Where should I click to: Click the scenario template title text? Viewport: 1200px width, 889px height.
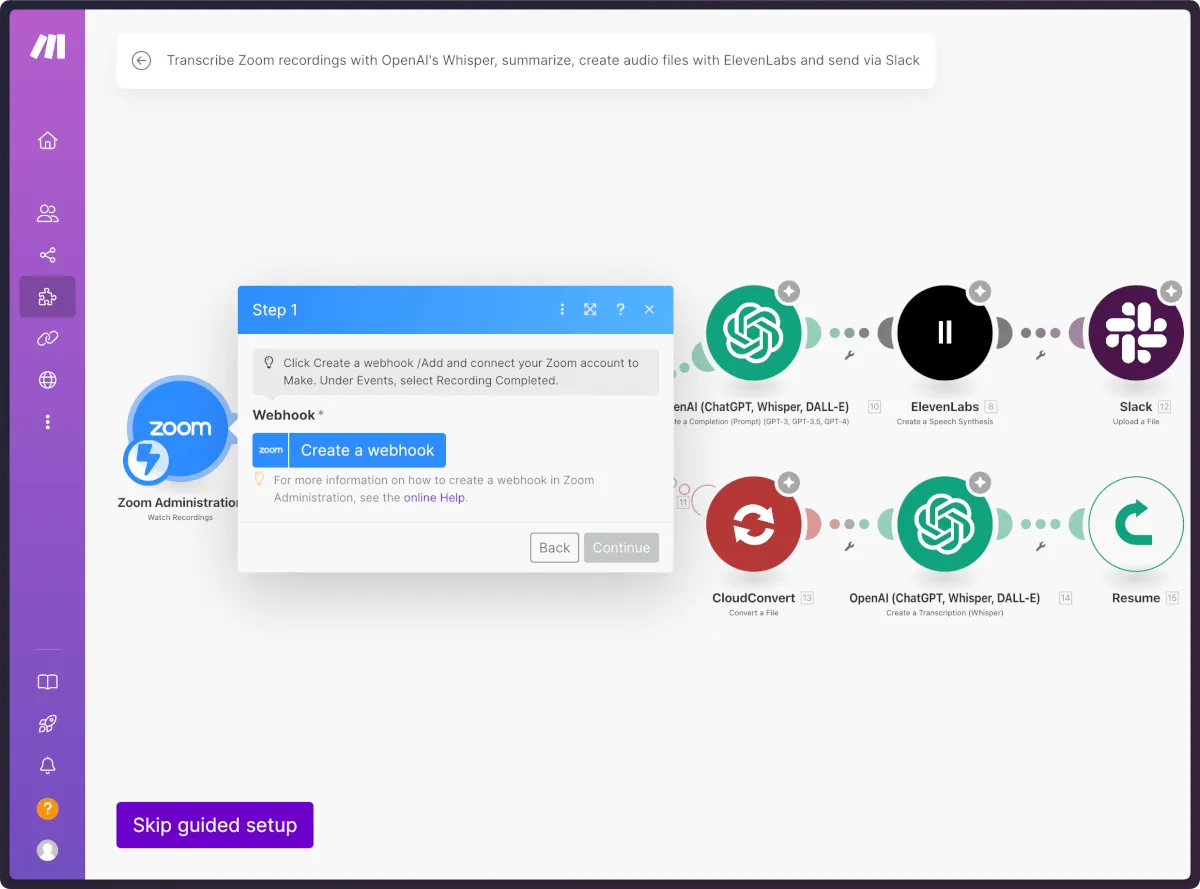(x=543, y=60)
